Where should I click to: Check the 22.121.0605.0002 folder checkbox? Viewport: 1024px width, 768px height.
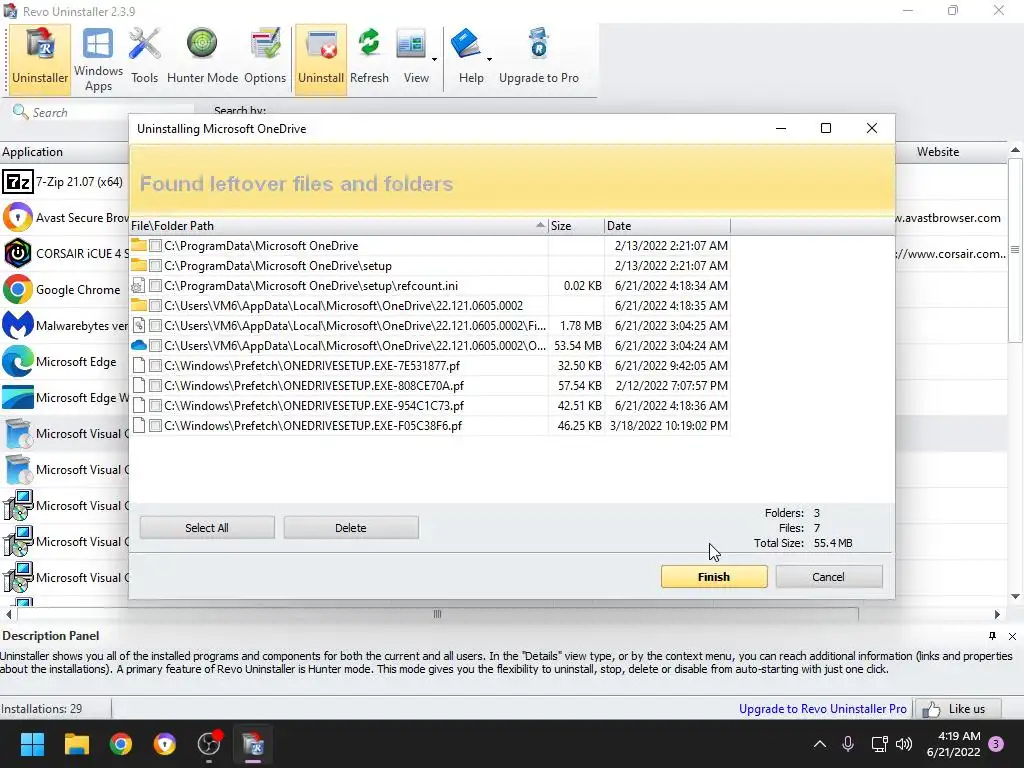coord(155,306)
